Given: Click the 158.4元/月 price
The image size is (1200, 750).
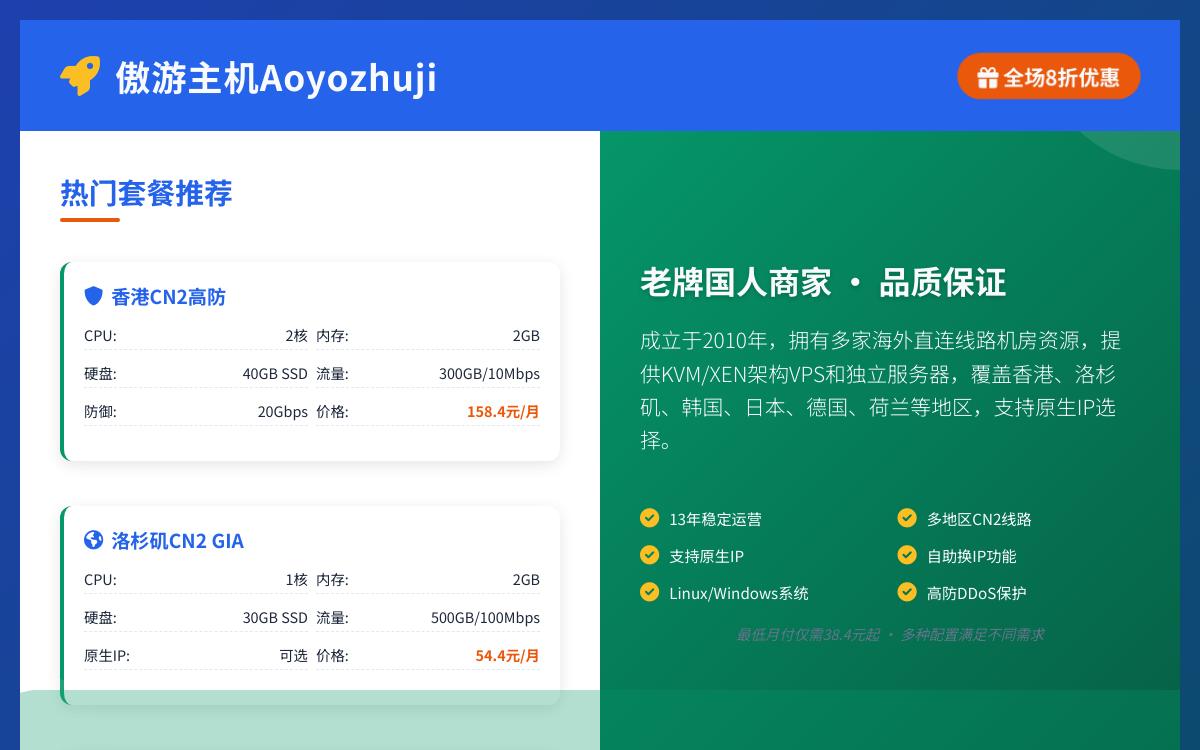Looking at the screenshot, I should tap(503, 412).
